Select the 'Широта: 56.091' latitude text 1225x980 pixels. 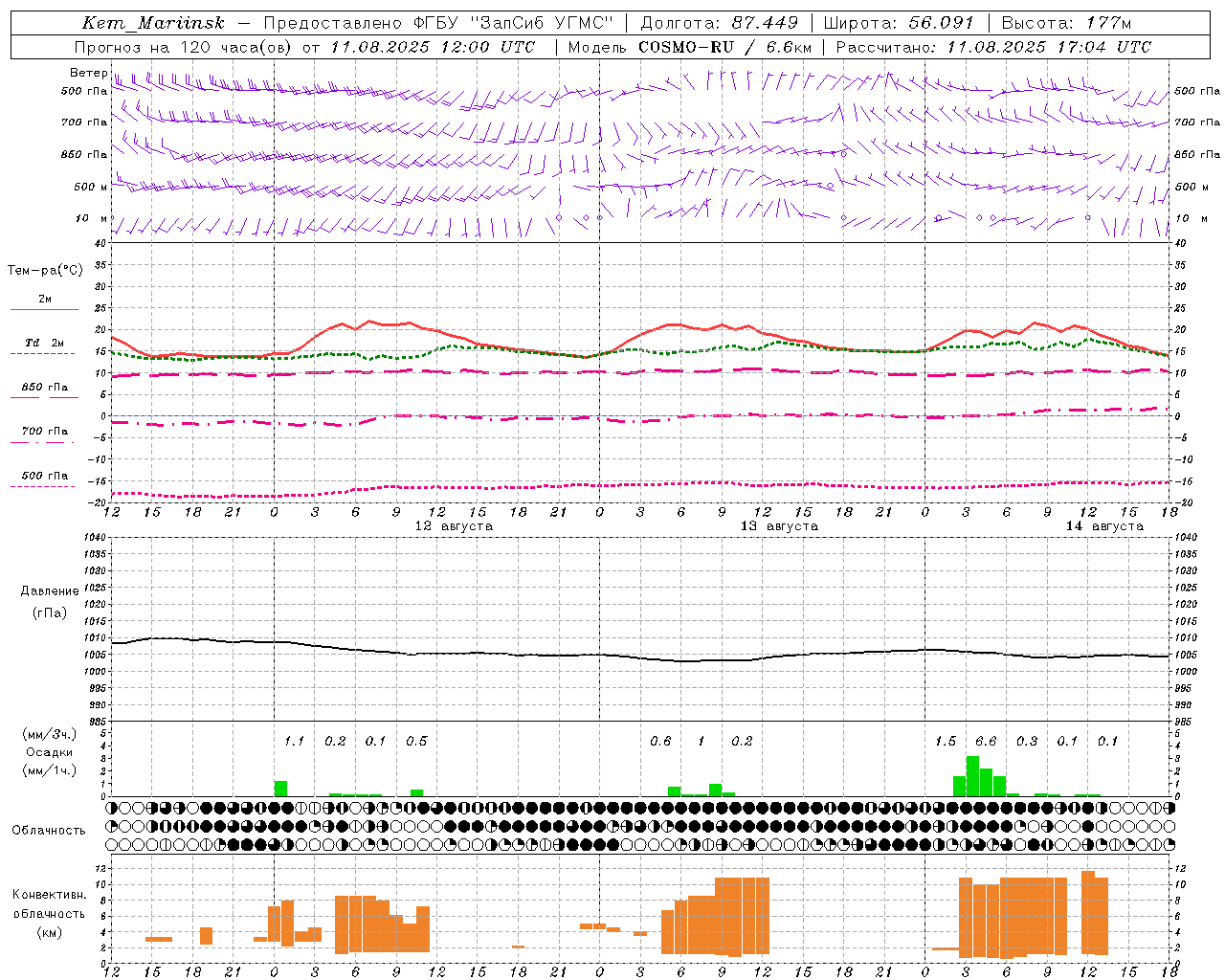(x=899, y=23)
